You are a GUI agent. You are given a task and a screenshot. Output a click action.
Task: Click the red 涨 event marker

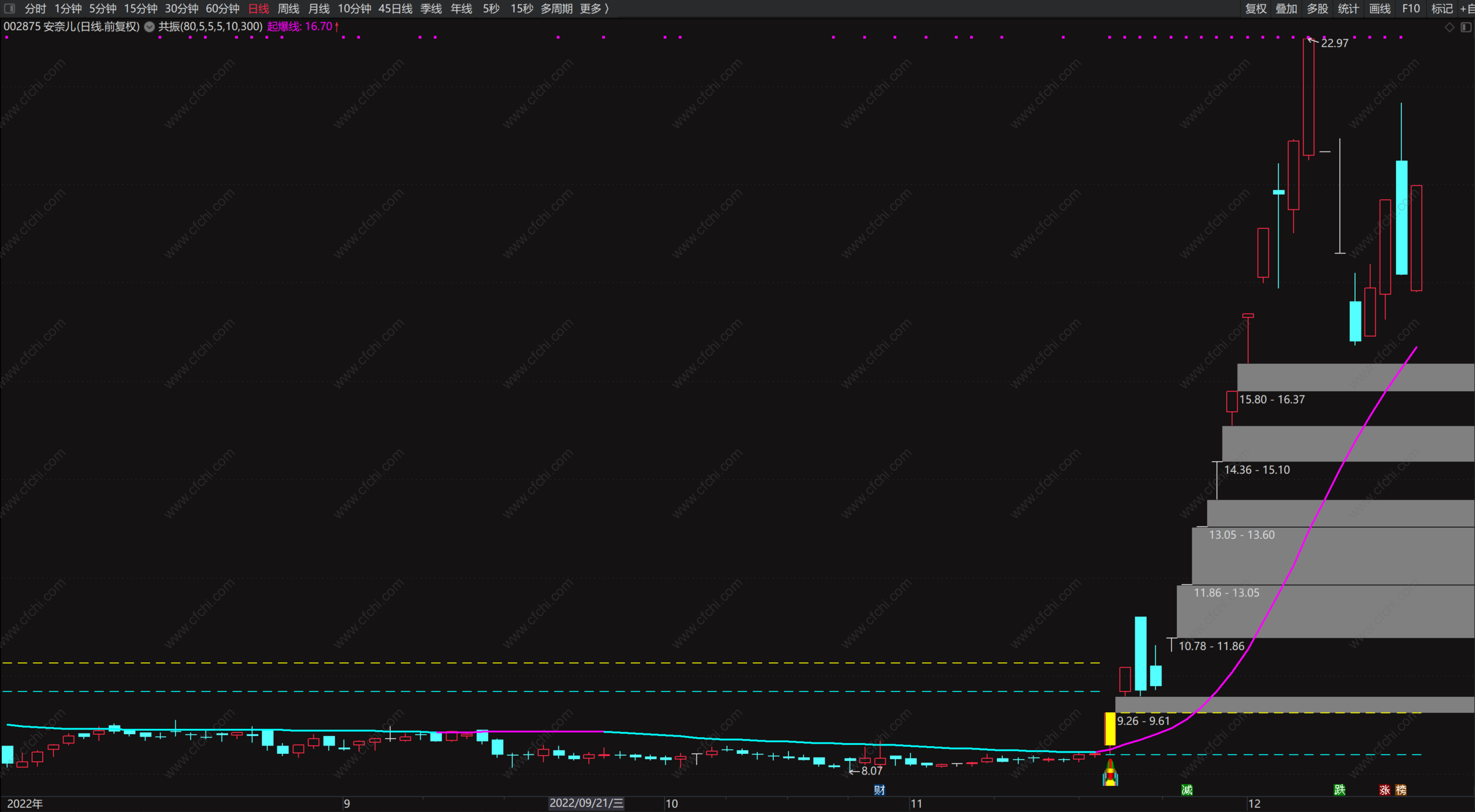1385,790
